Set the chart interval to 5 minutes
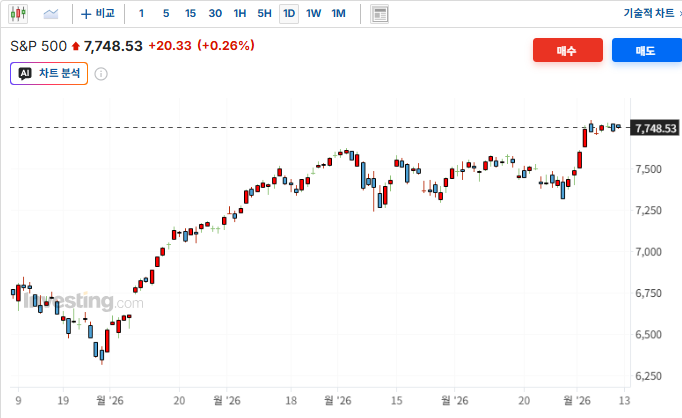The image size is (682, 418). pos(166,14)
